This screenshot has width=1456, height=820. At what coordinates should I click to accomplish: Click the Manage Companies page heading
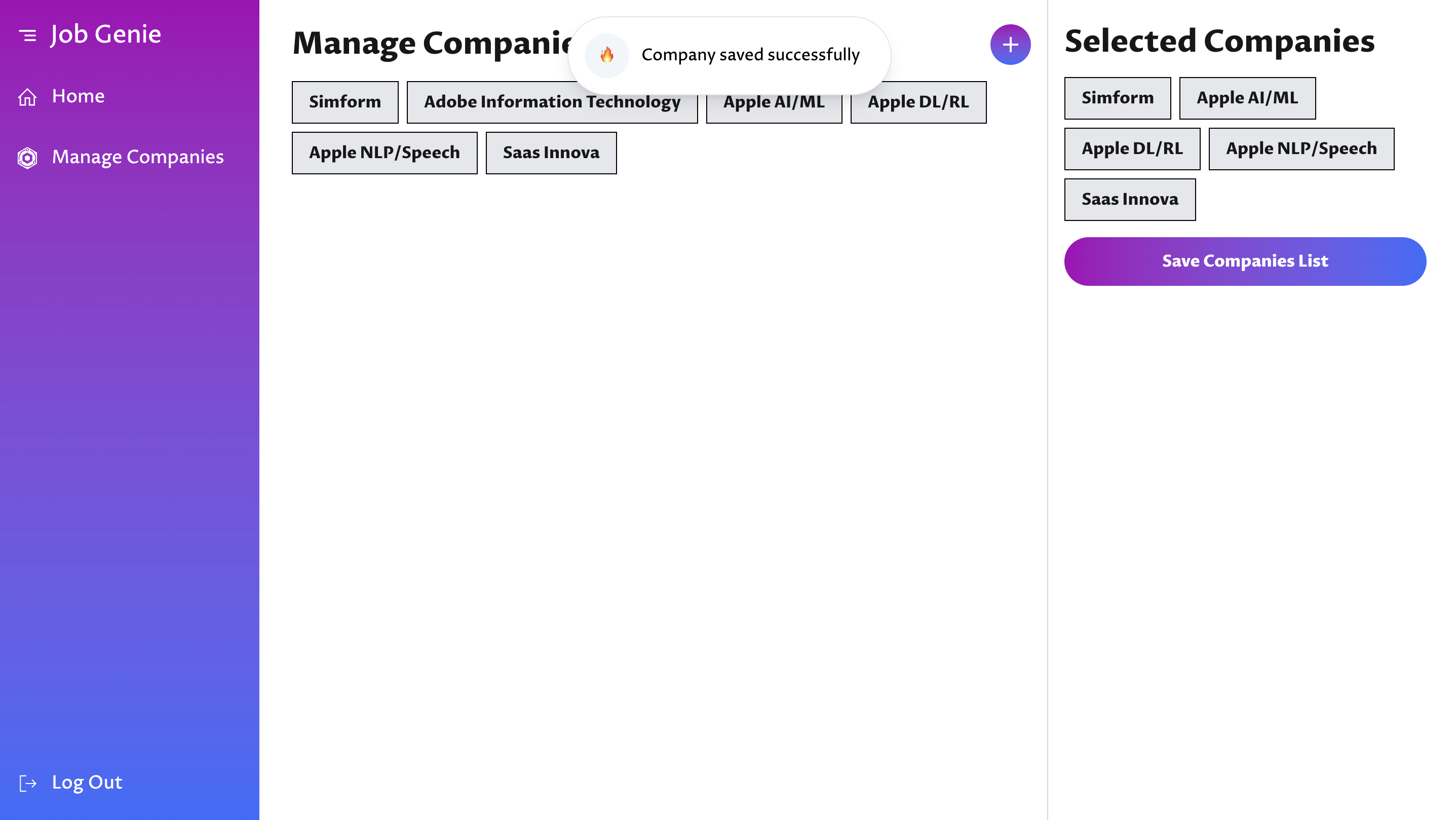(433, 43)
